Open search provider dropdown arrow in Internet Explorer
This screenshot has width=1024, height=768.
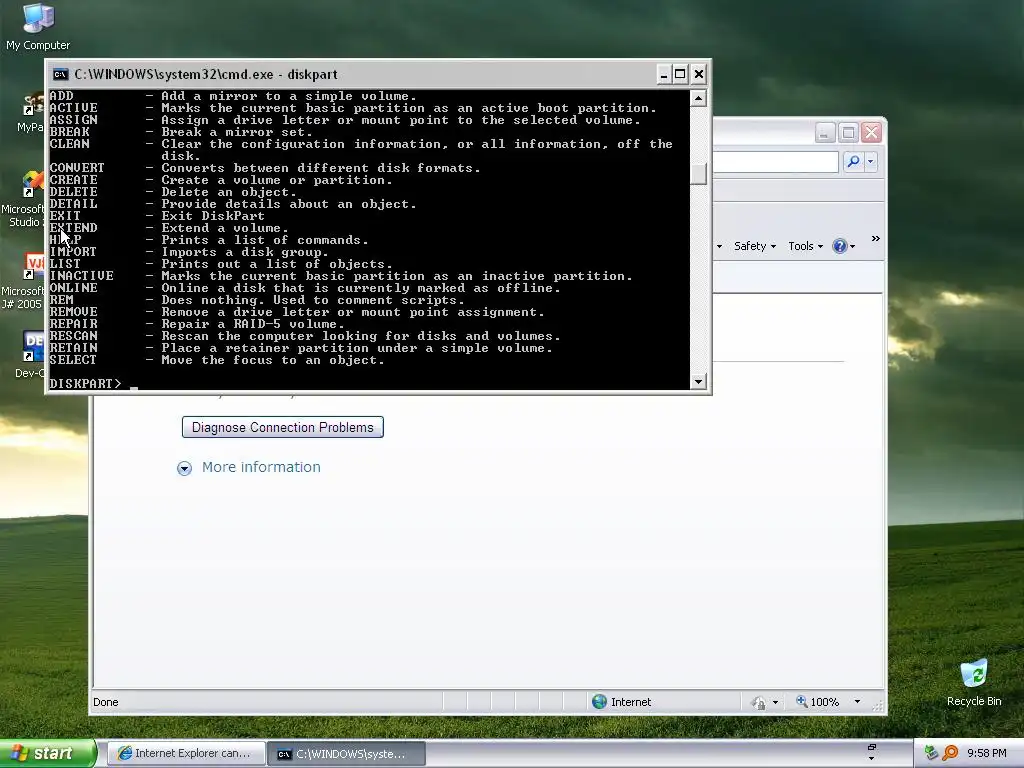point(871,161)
